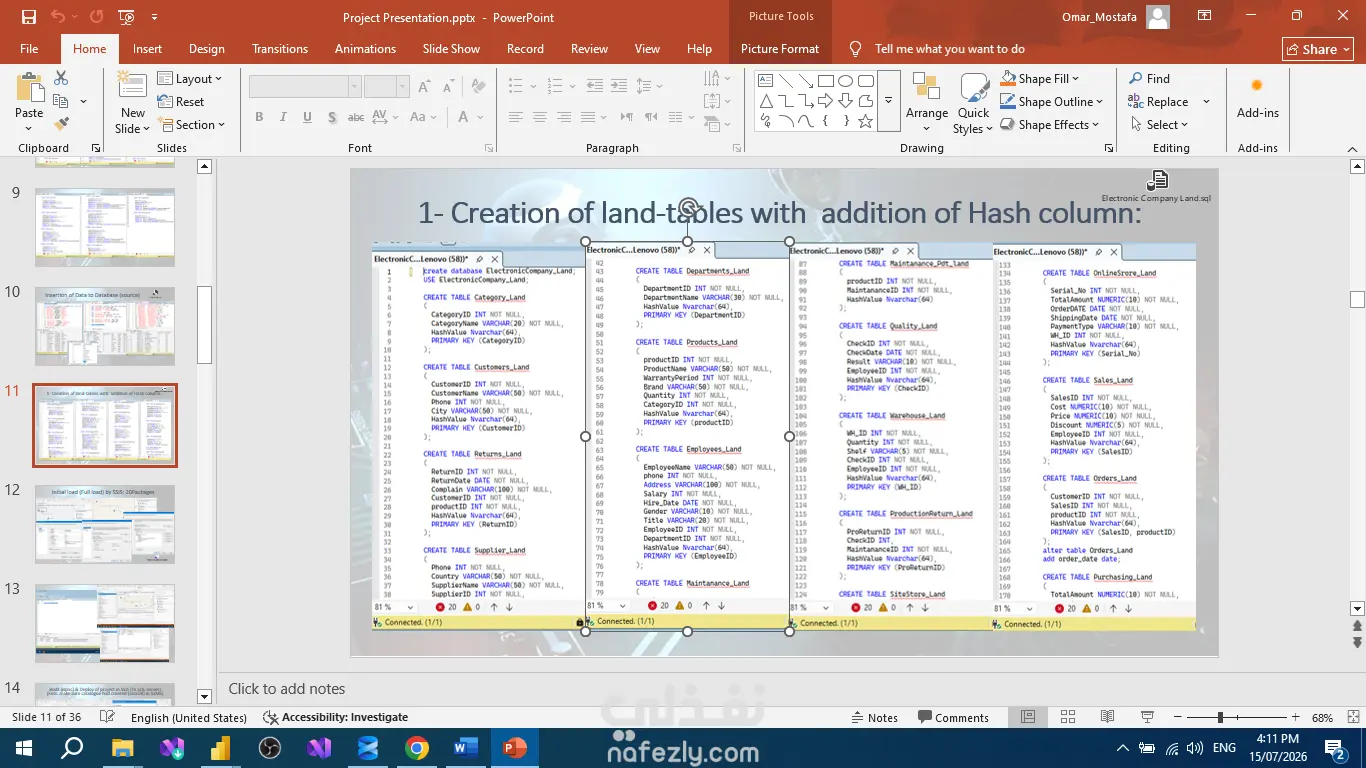The image size is (1366, 768).
Task: Open Google Chrome from the taskbar
Action: click(417, 748)
